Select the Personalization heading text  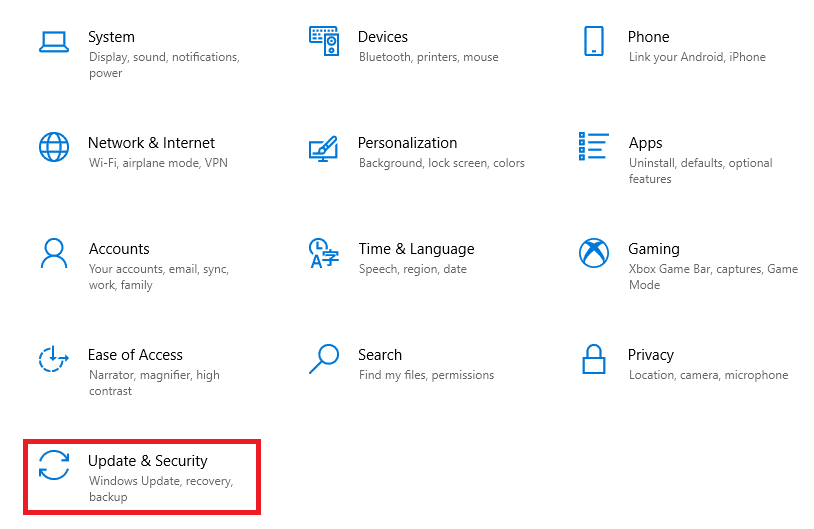(x=407, y=143)
